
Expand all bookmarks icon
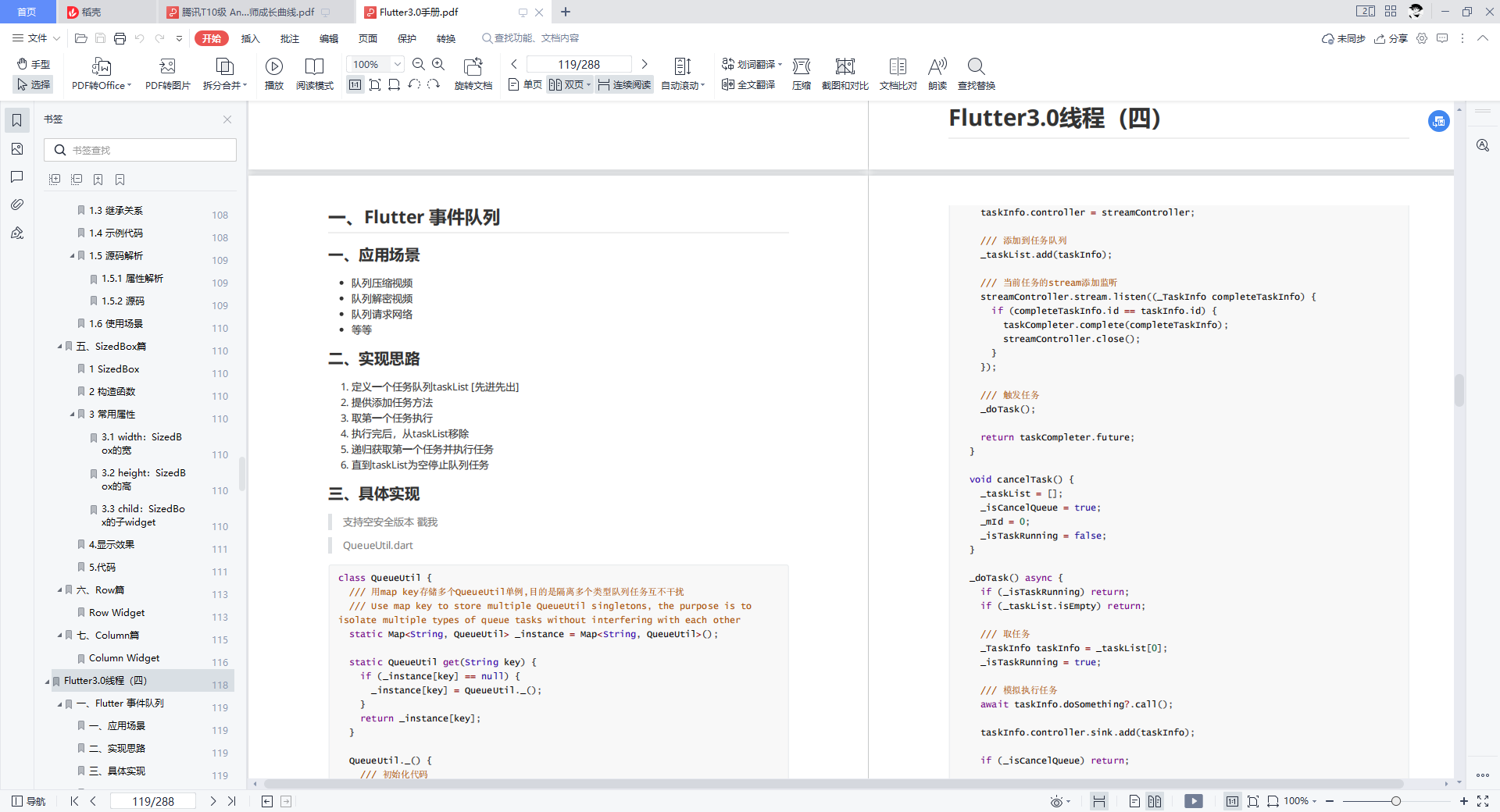coord(55,180)
